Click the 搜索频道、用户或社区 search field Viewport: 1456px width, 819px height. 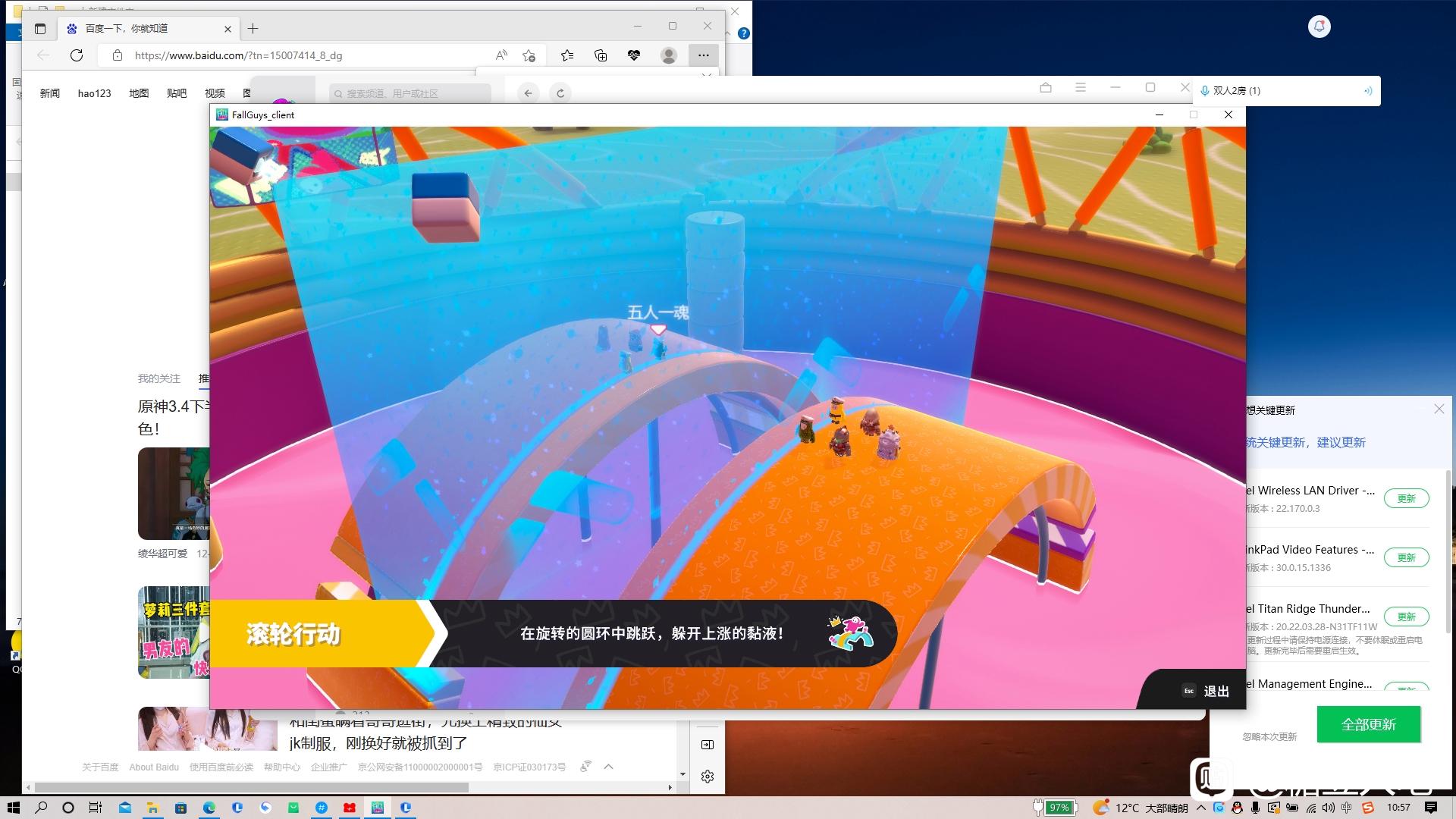point(411,93)
